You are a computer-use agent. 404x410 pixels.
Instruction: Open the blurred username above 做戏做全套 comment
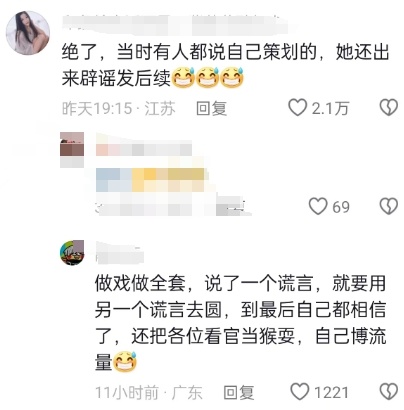119,252
